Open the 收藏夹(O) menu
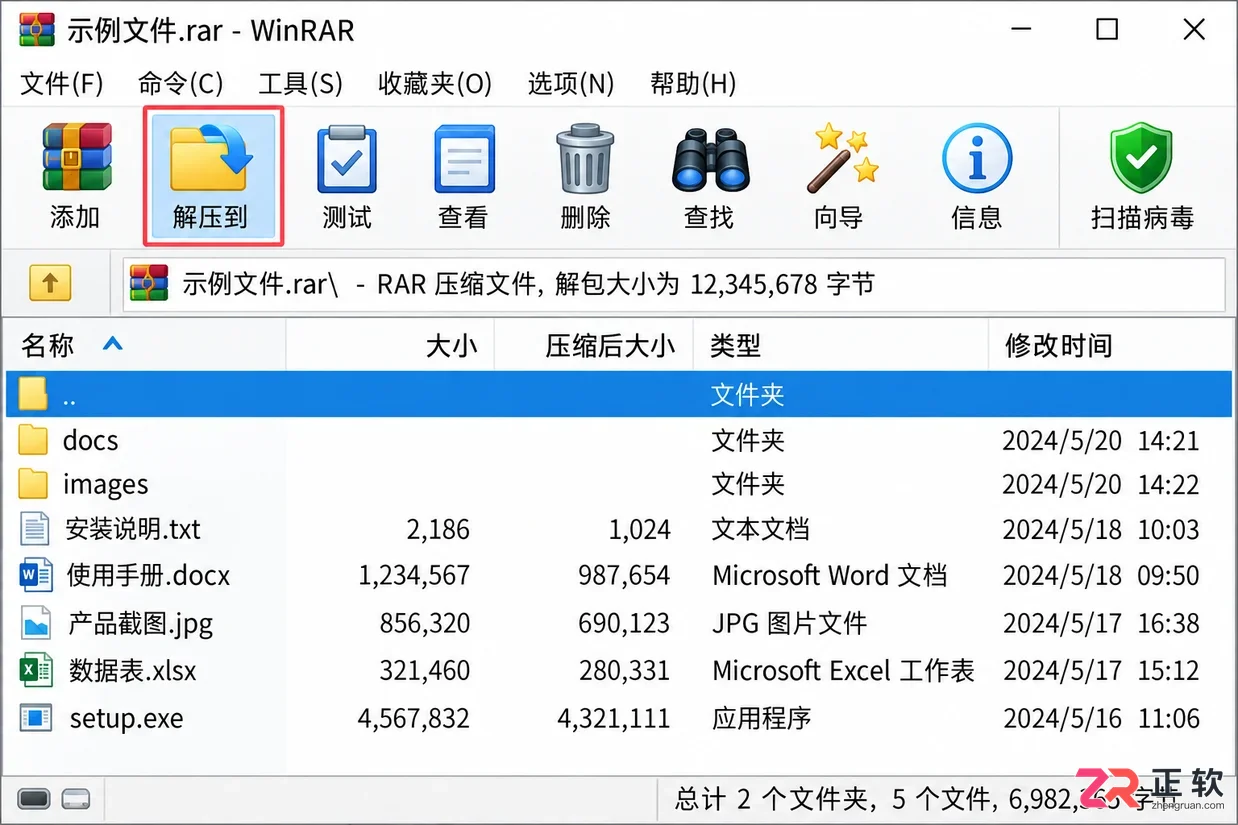Image resolution: width=1238 pixels, height=825 pixels. [x=435, y=84]
